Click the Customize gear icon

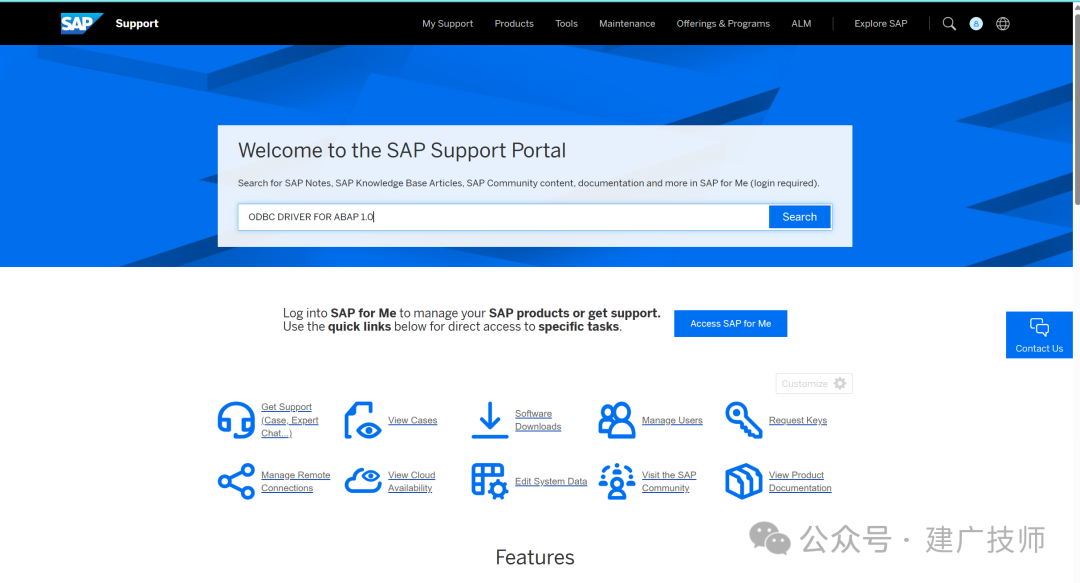pyautogui.click(x=840, y=383)
